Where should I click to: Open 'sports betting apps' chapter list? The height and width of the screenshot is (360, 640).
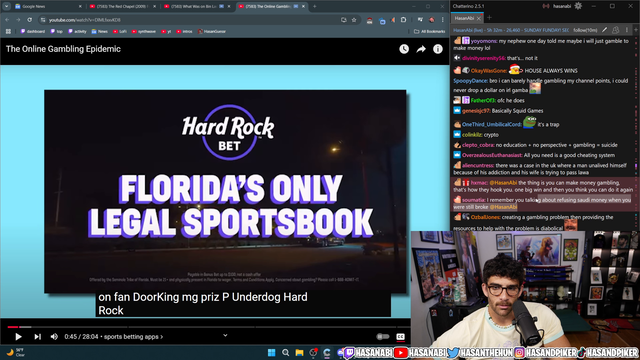133,337
